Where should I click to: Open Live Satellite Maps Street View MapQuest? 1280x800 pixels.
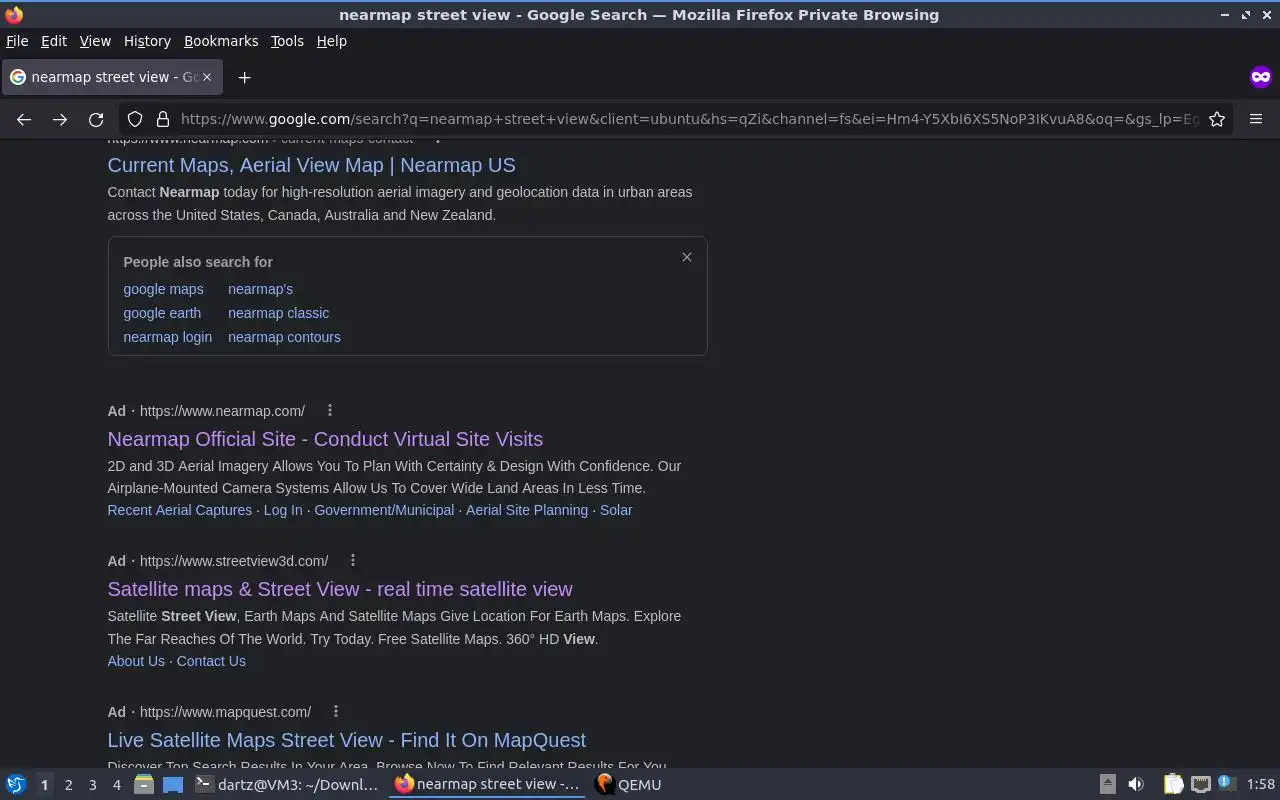[347, 740]
